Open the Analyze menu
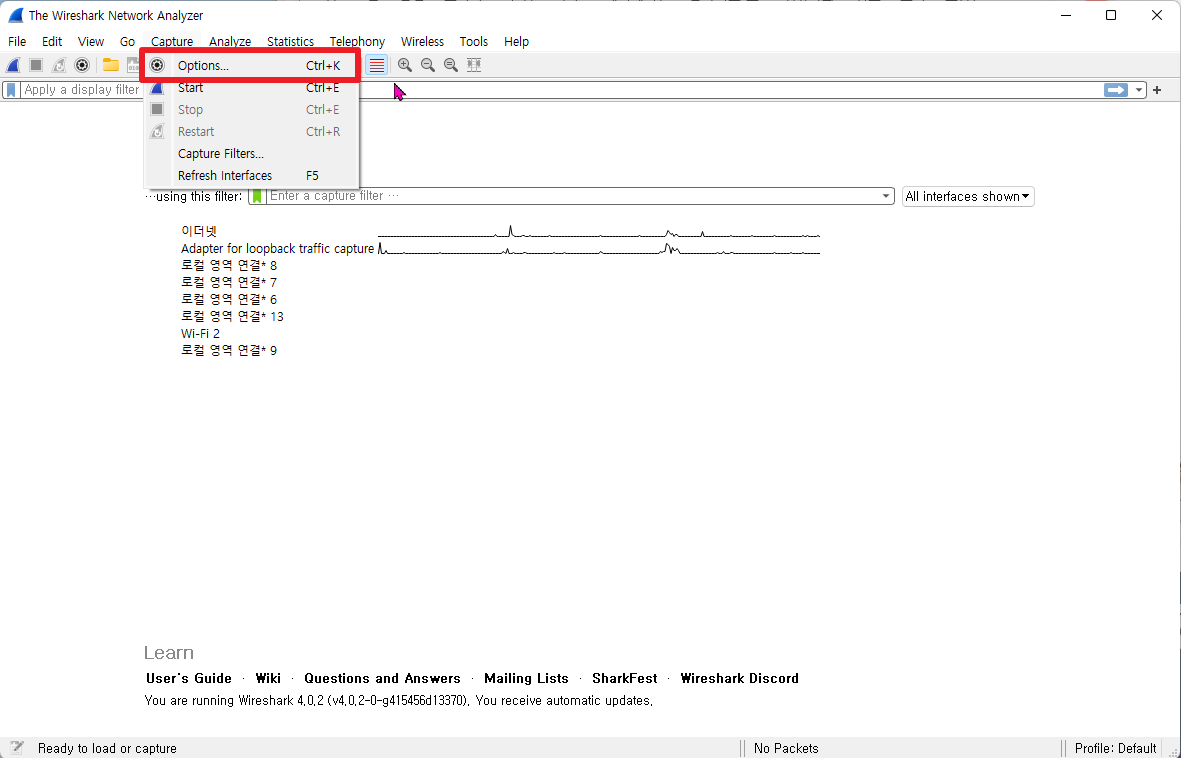1181x758 pixels. 230,41
